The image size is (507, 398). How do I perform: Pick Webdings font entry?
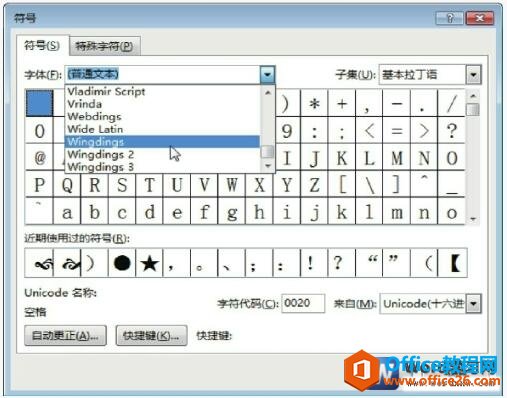pyautogui.click(x=162, y=116)
